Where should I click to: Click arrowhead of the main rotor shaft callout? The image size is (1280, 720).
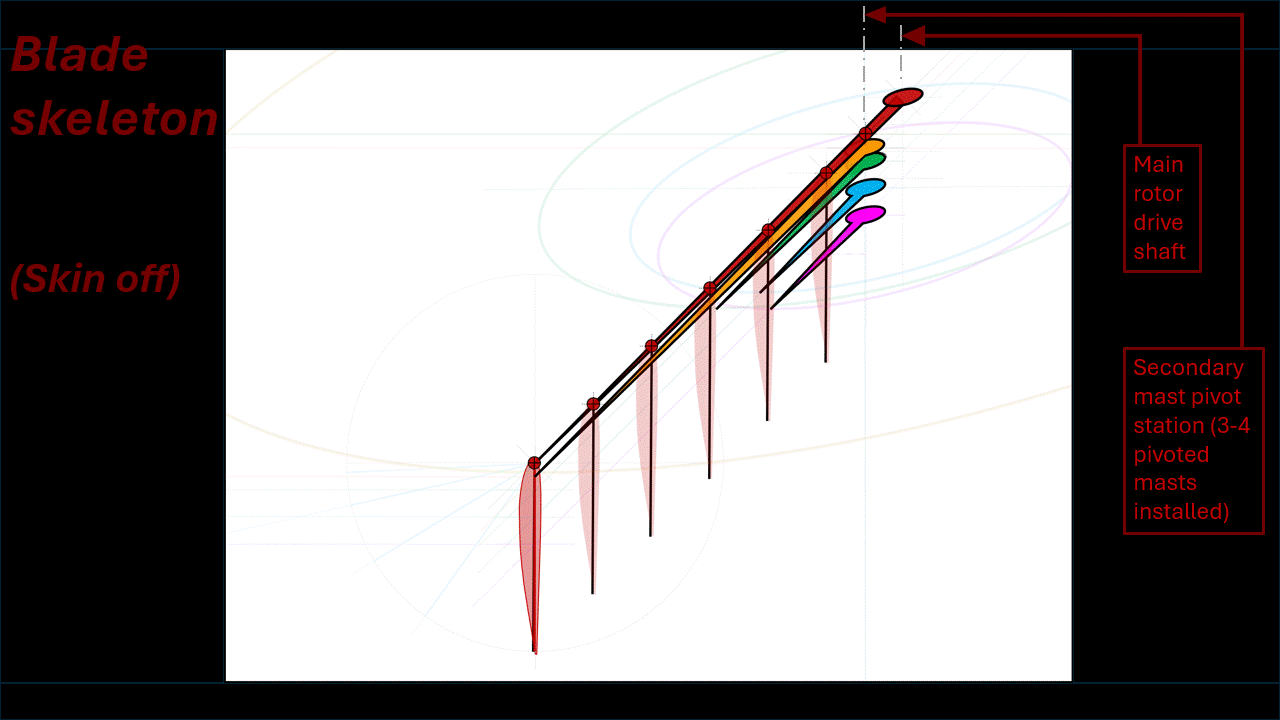pyautogui.click(x=913, y=36)
